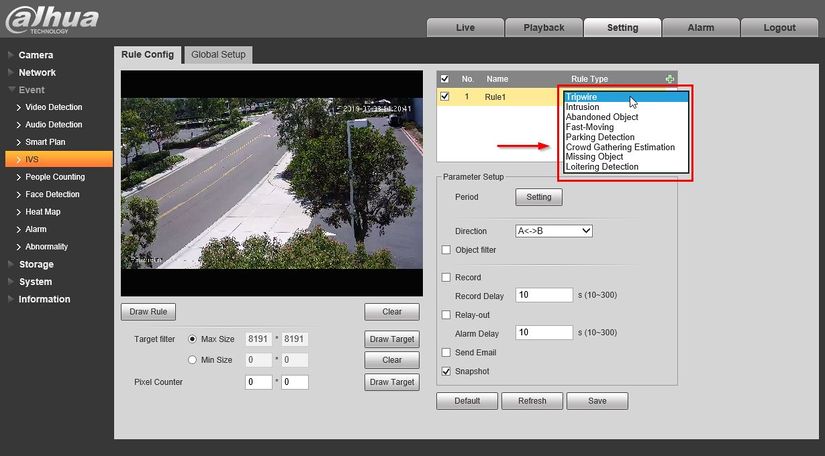The image size is (825, 456).
Task: Choose Intrusion from rule type list
Action: 583,107
